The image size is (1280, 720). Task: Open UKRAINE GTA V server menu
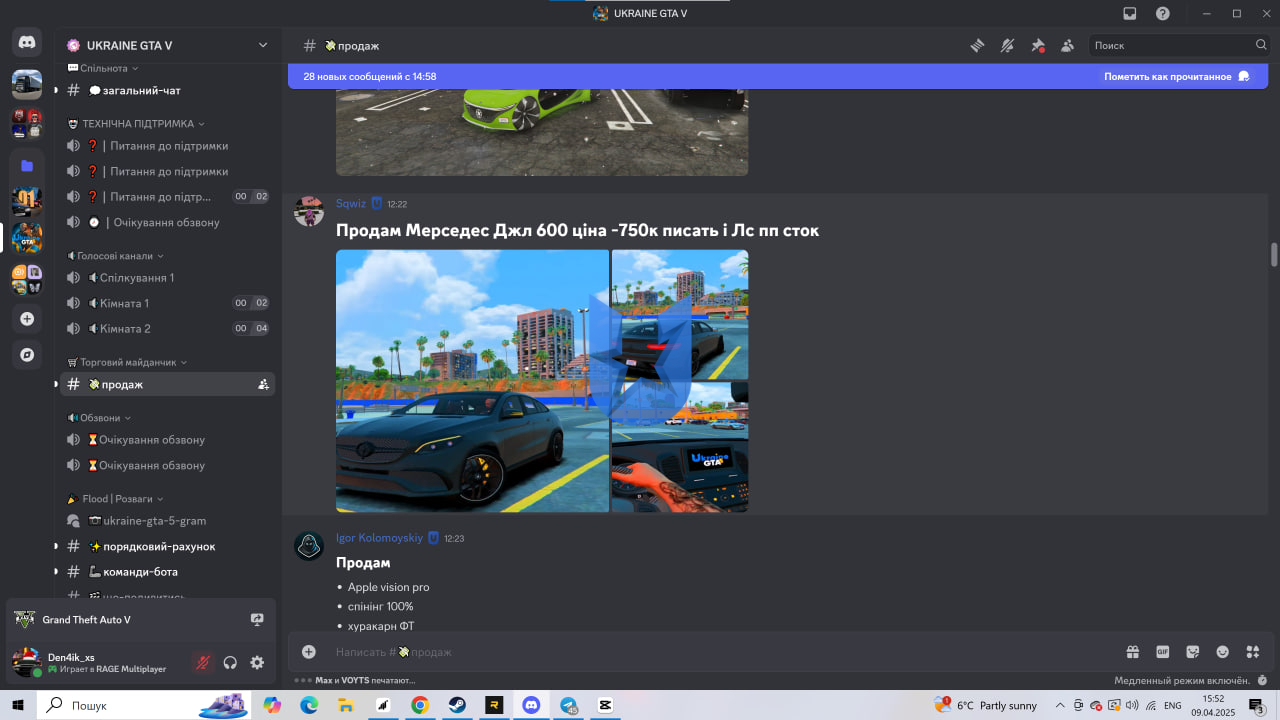[x=167, y=45]
